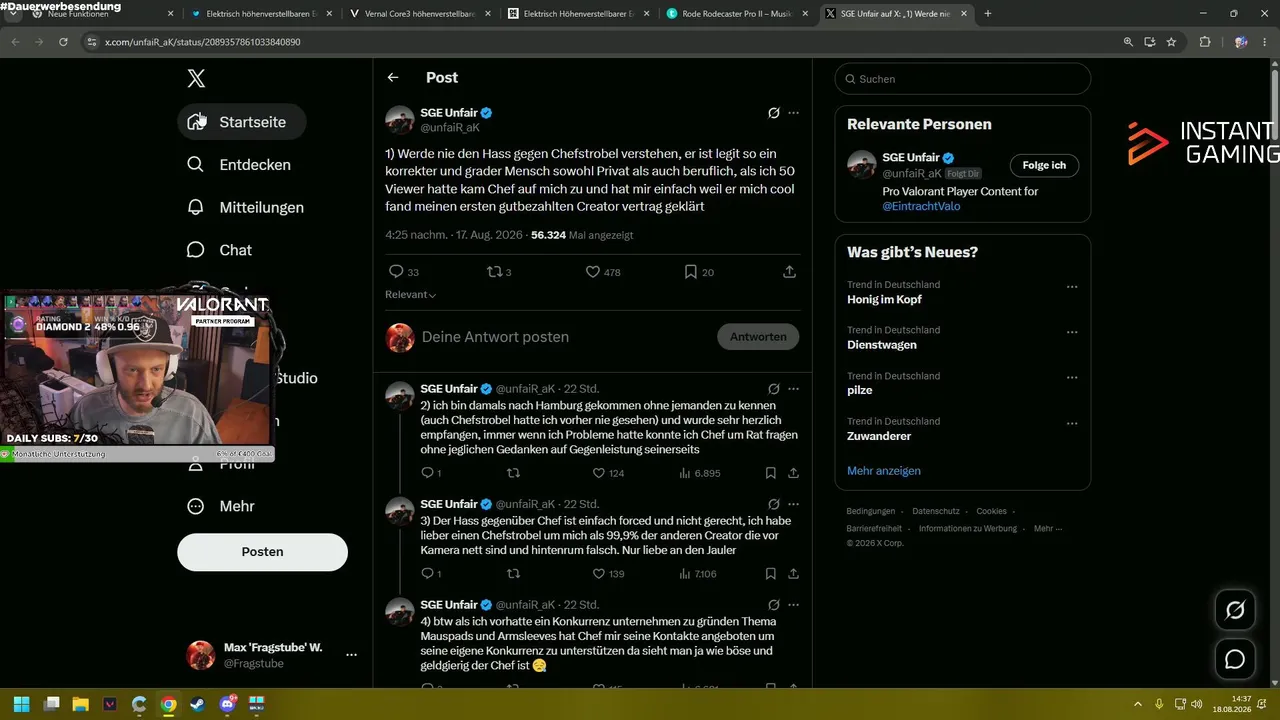This screenshot has width=1280, height=720.
Task: Repost the reply about Hamburg
Action: coord(513,473)
